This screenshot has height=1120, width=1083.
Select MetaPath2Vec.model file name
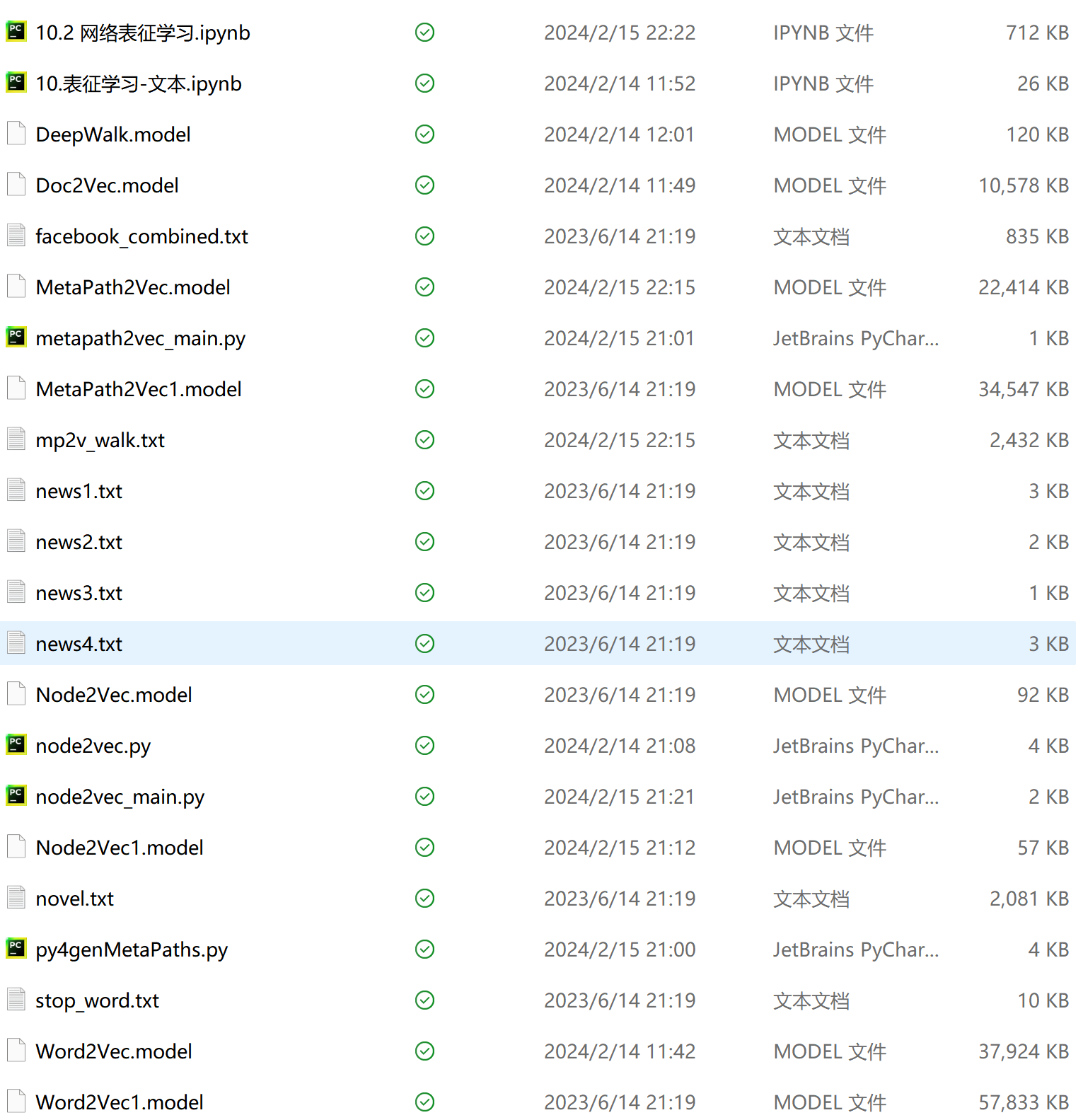(x=133, y=287)
